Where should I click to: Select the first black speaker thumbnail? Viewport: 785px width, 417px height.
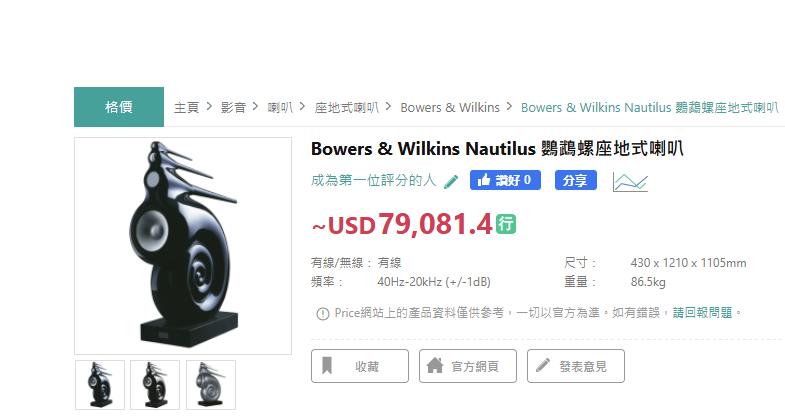tap(100, 384)
